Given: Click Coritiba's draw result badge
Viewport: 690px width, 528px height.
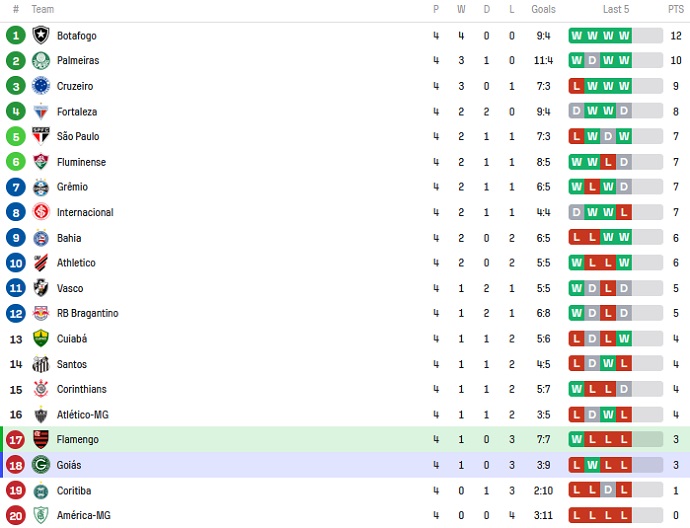Looking at the screenshot, I should 624,490.
